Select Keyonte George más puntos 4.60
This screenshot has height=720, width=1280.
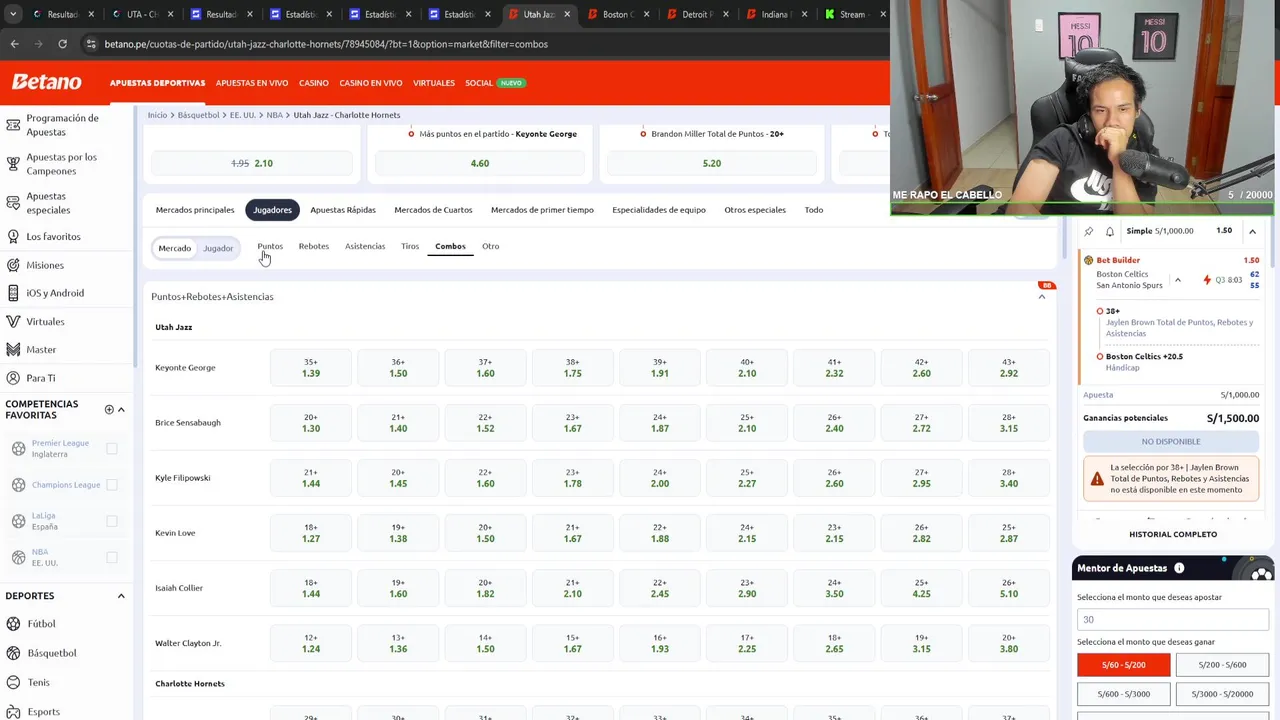(x=480, y=163)
